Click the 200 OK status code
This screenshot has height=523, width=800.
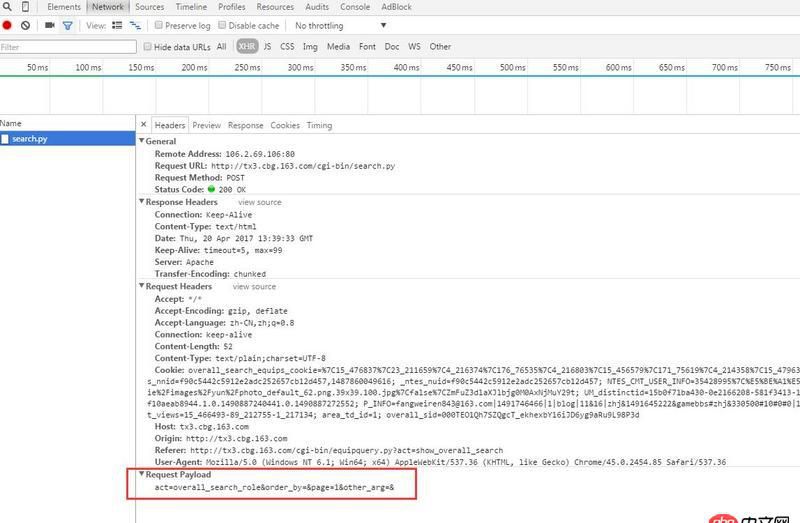232,189
